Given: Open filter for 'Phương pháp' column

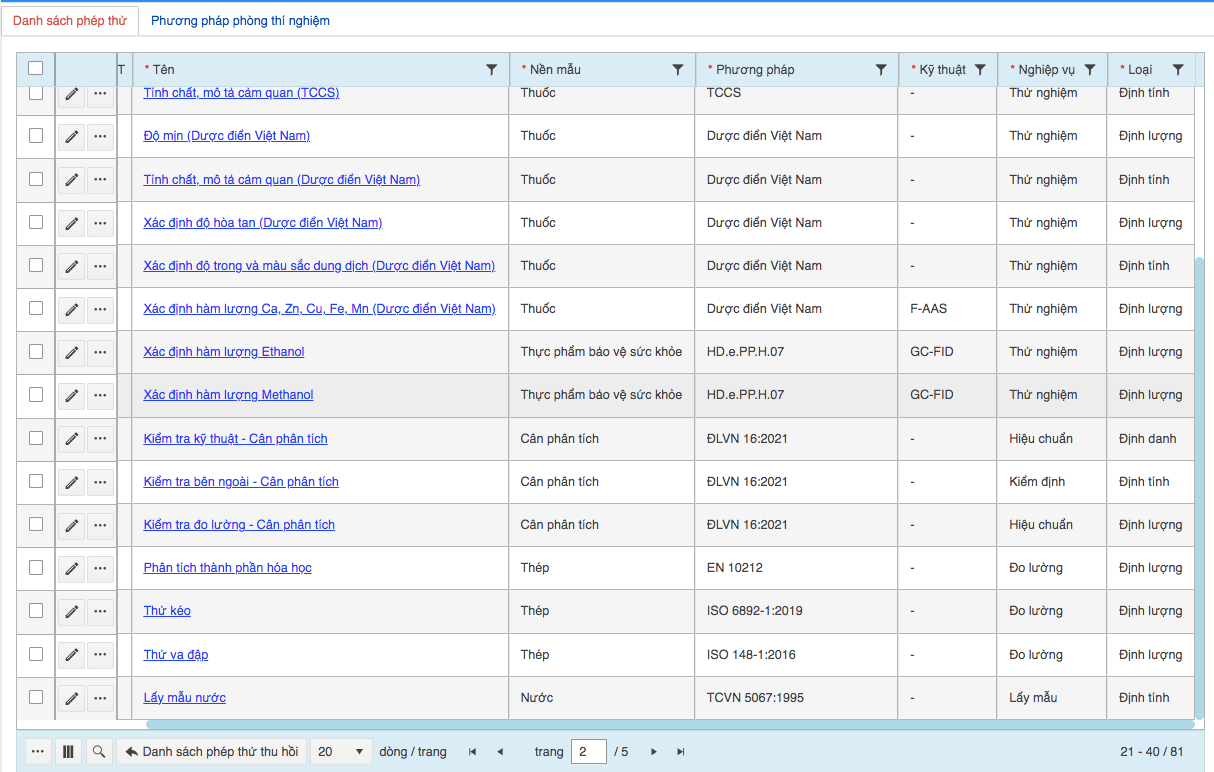Looking at the screenshot, I should point(881,70).
